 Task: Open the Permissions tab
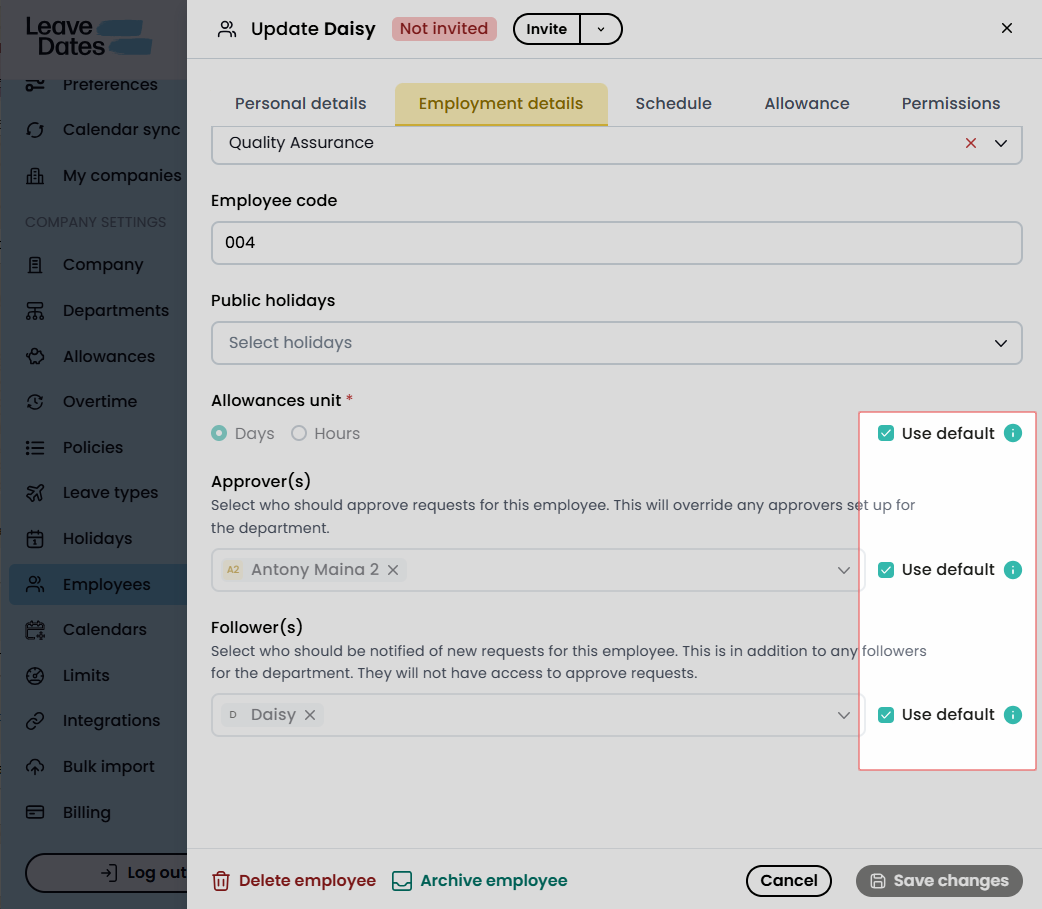point(951,104)
